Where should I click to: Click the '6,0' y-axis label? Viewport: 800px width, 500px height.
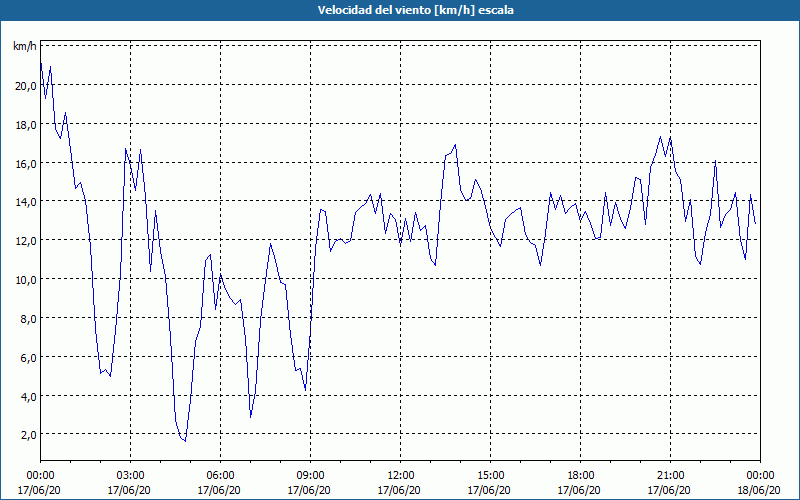click(29, 357)
